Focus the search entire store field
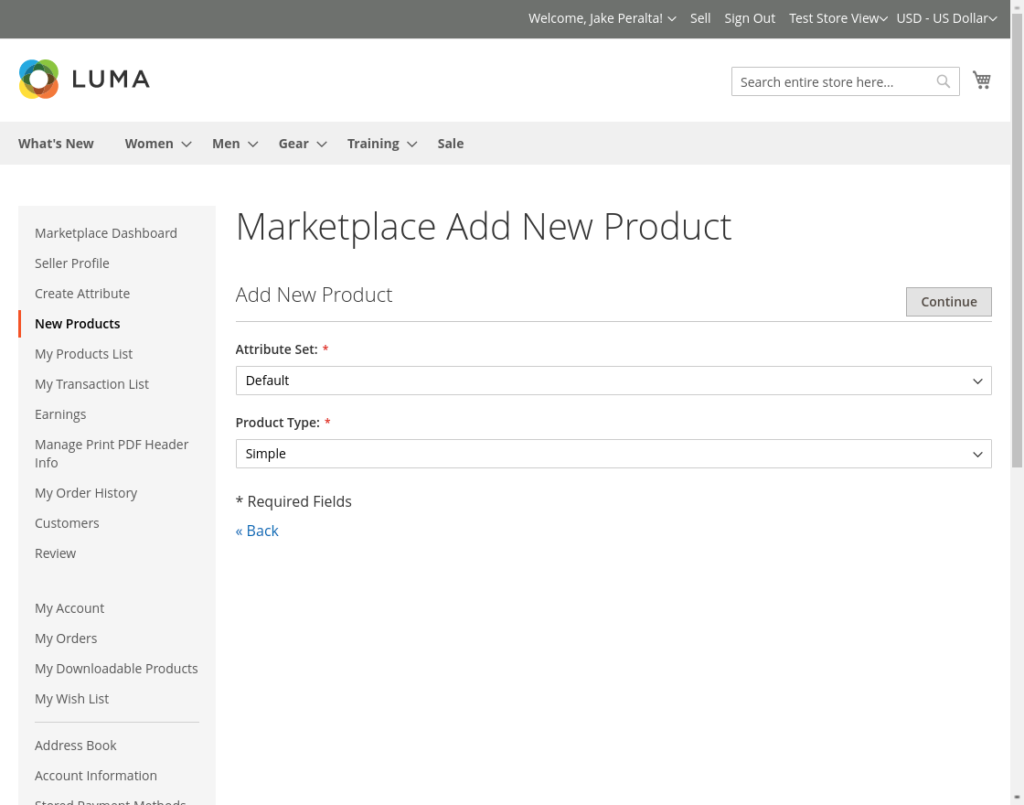Viewport: 1024px width, 805px height. click(832, 82)
